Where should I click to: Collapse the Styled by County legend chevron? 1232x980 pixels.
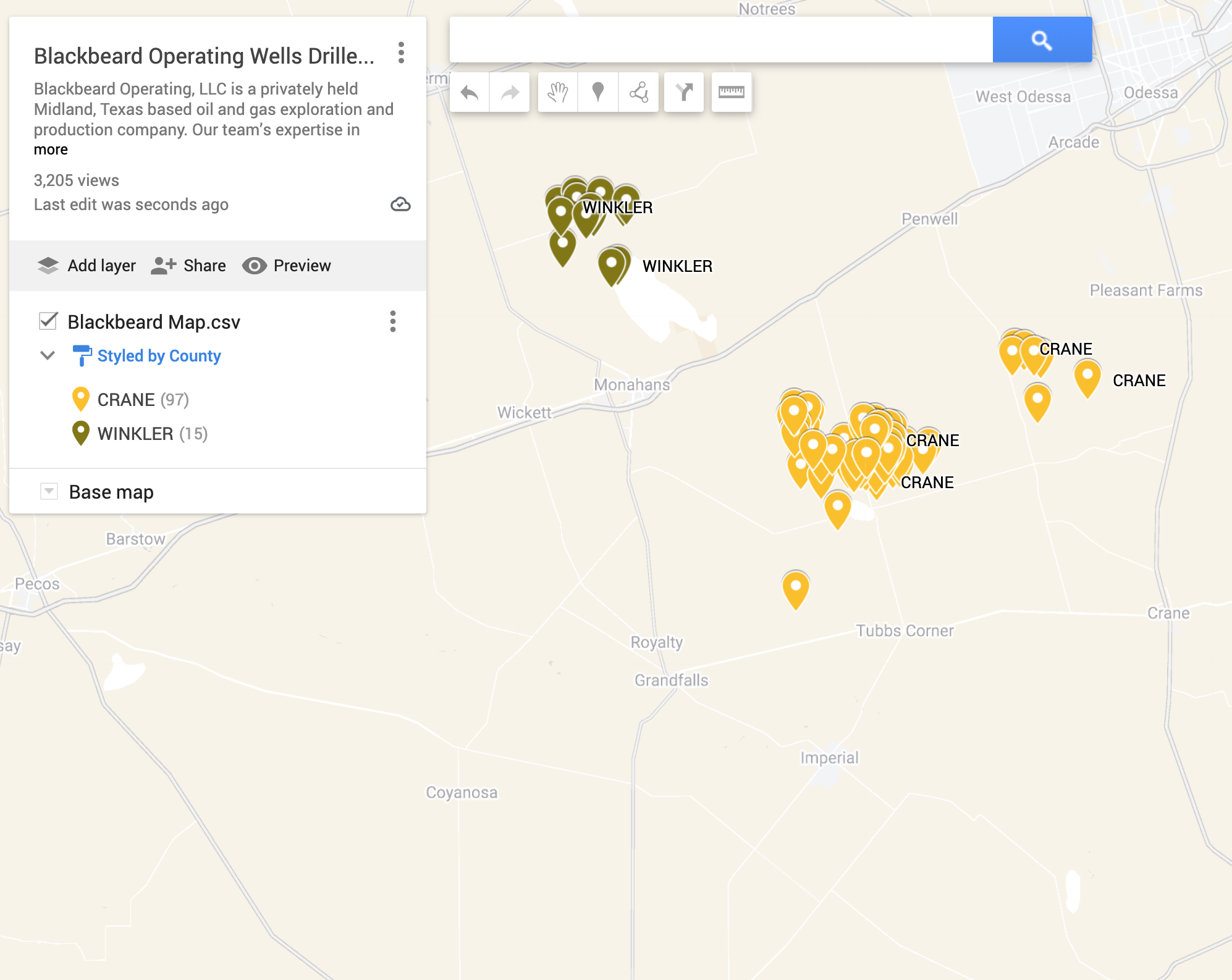[x=48, y=355]
